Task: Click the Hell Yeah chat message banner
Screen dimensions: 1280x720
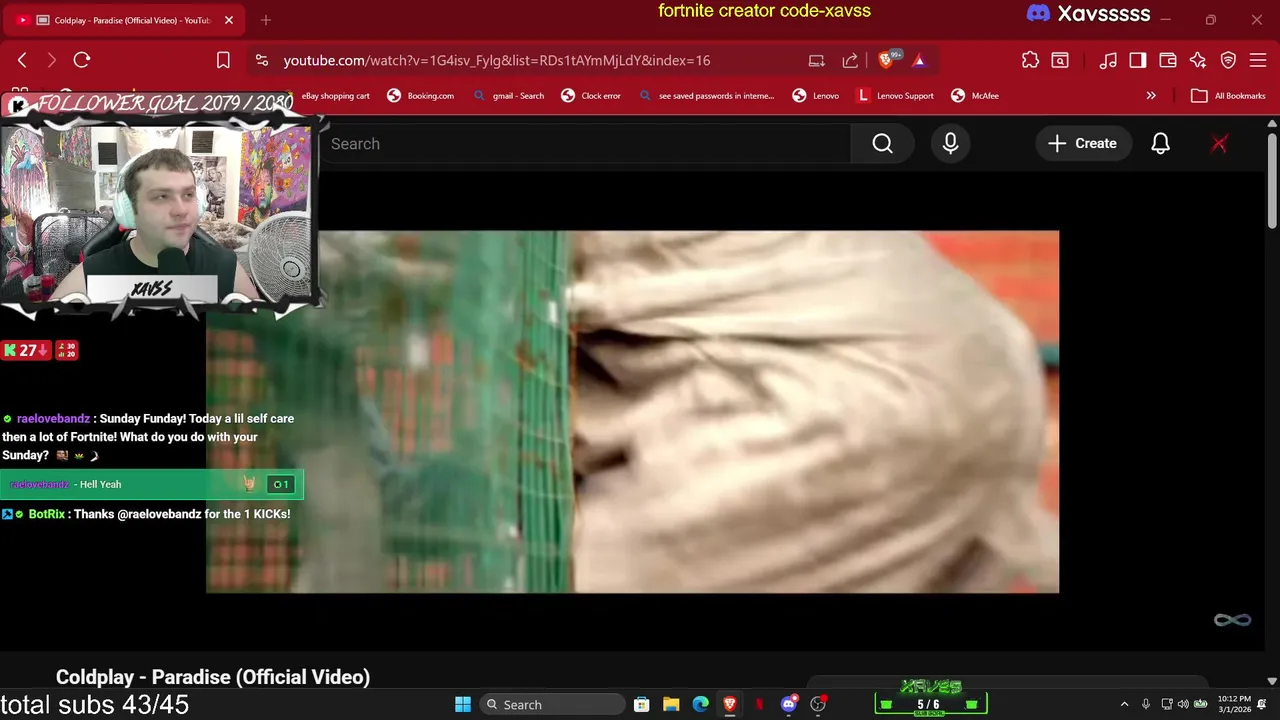Action: coord(151,484)
